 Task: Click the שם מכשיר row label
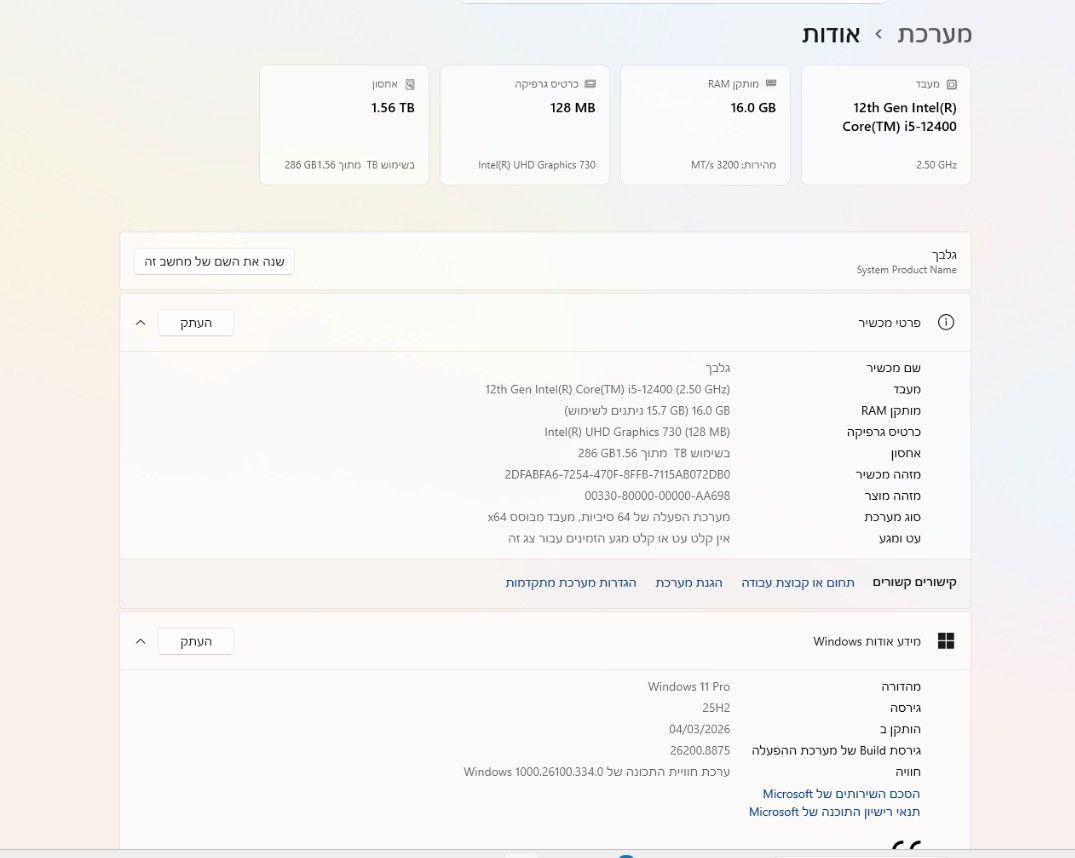click(x=893, y=368)
